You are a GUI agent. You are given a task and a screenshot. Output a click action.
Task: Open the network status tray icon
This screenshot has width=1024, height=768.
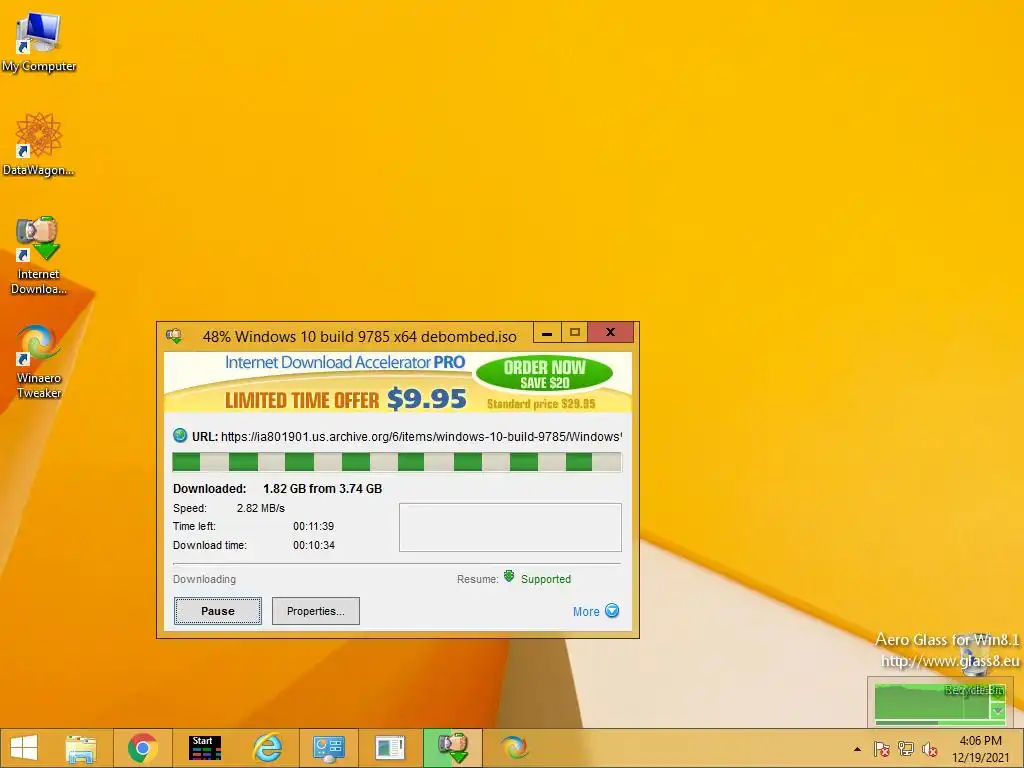906,749
